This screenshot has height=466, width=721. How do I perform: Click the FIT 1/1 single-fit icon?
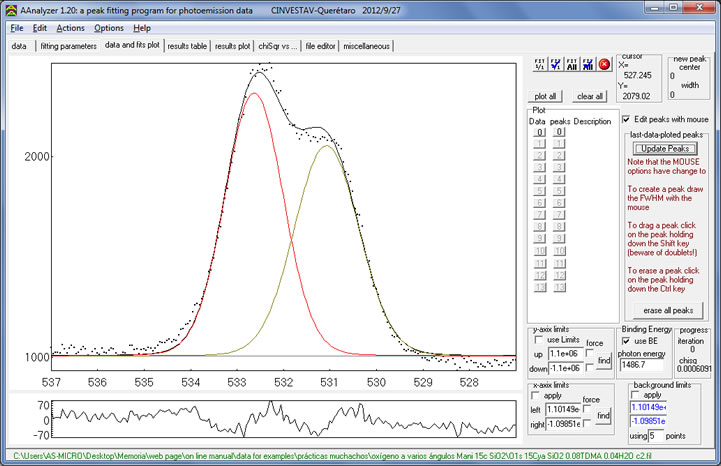tap(540, 65)
